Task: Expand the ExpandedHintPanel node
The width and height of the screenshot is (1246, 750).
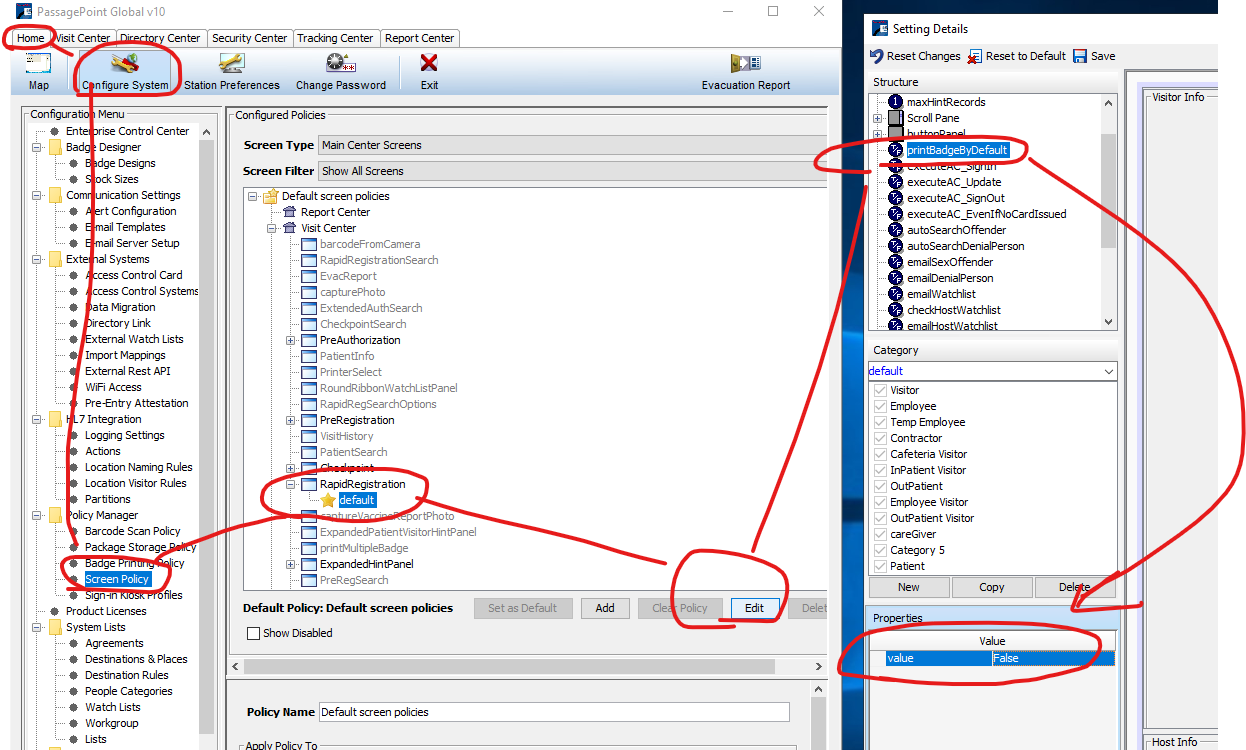Action: (291, 564)
